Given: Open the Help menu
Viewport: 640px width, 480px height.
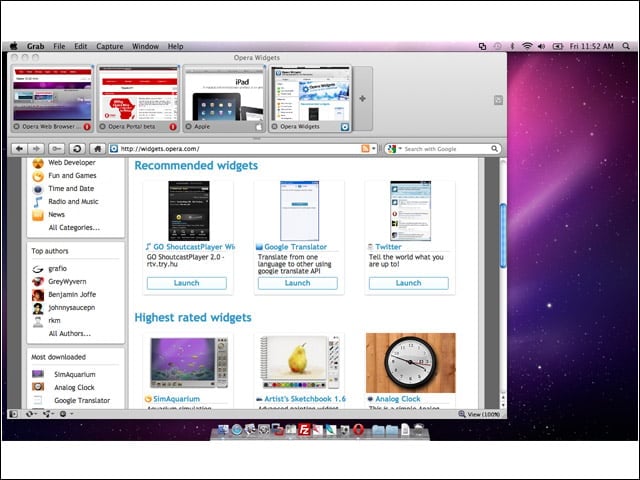Looking at the screenshot, I should coord(176,46).
